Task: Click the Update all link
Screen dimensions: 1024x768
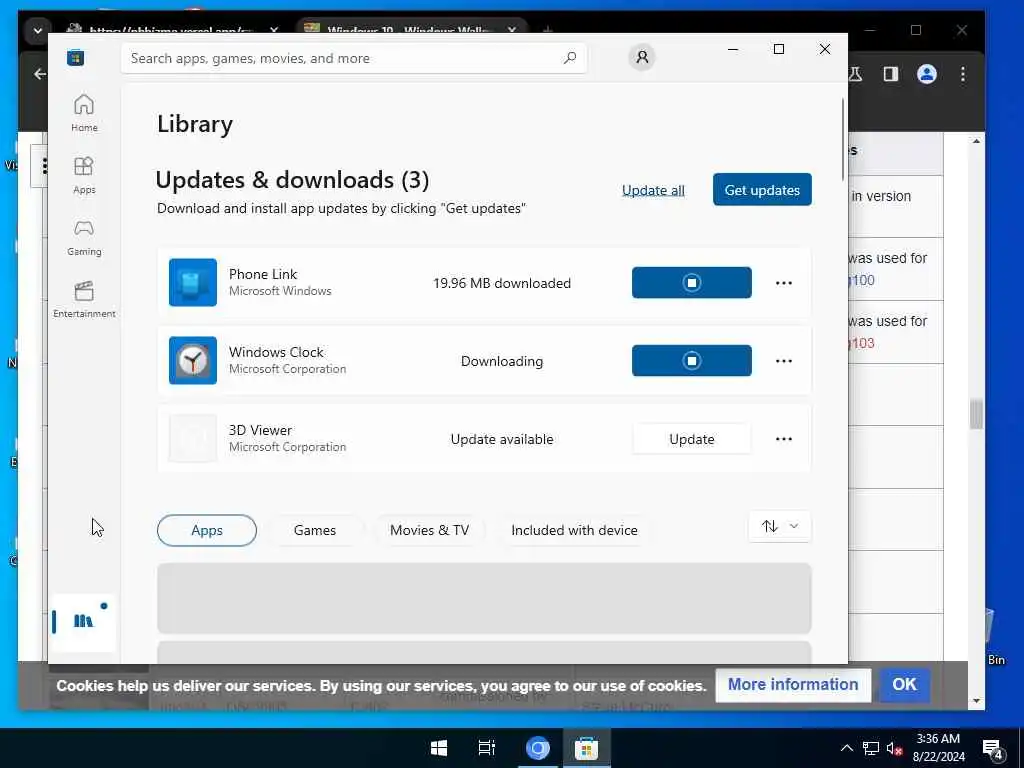Action: coord(653,190)
